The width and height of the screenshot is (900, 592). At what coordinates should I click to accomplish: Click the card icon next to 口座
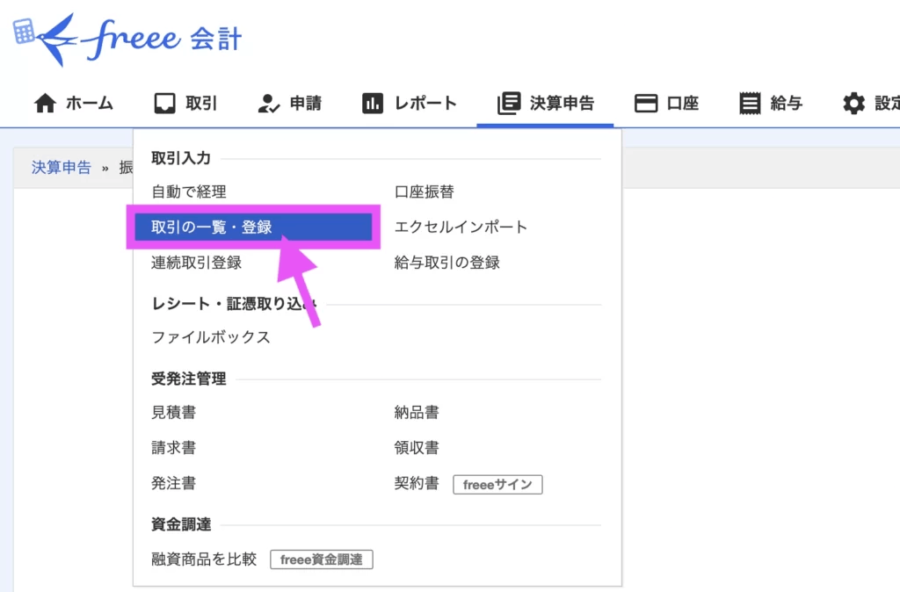pyautogui.click(x=646, y=103)
